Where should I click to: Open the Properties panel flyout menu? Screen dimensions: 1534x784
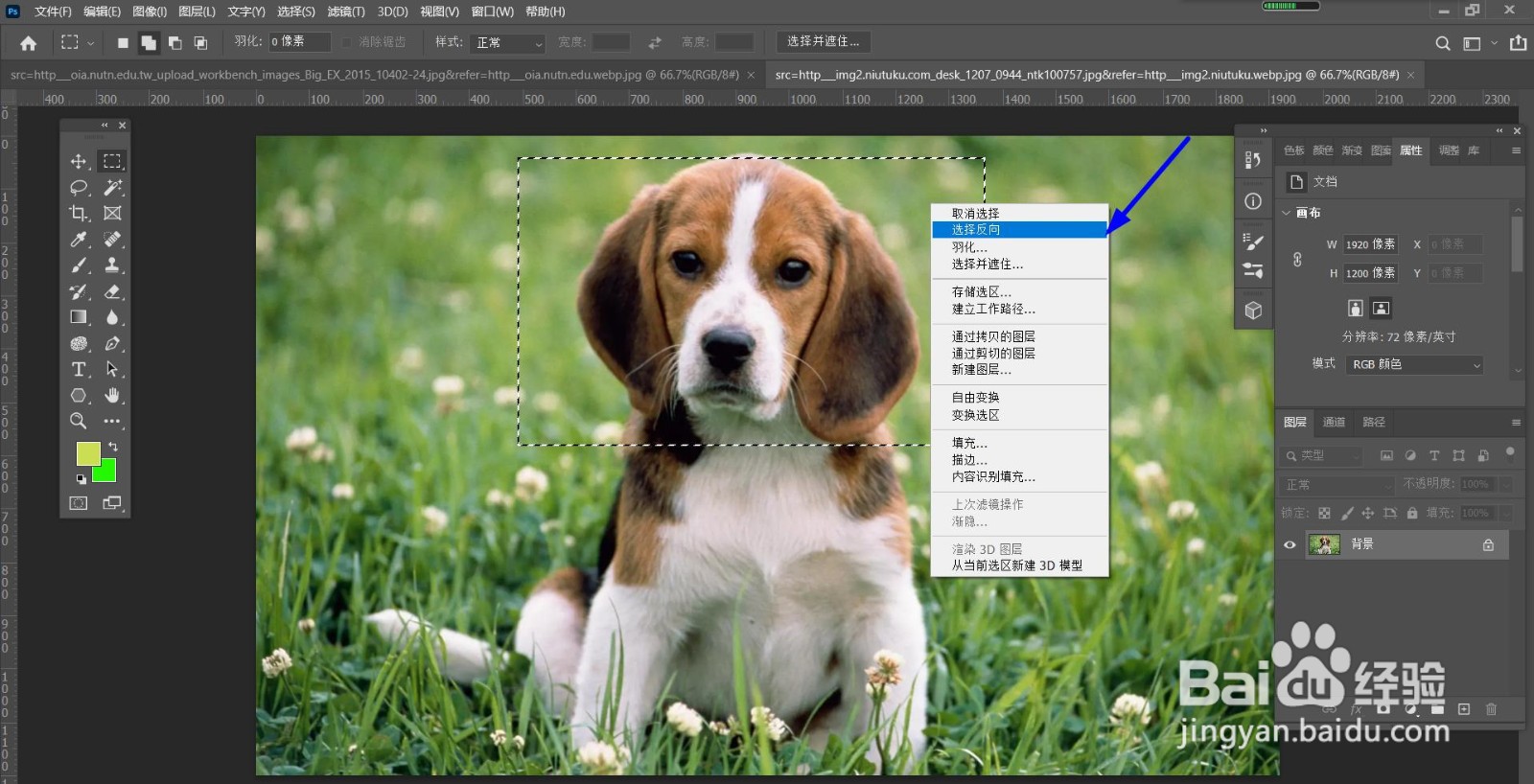(x=1516, y=150)
